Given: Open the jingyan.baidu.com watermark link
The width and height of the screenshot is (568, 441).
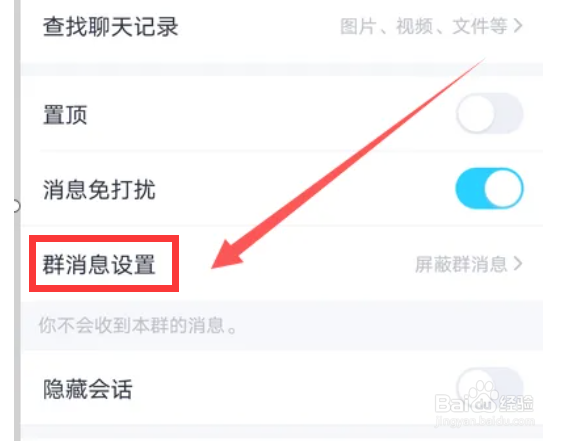Looking at the screenshot, I should [x=484, y=421].
